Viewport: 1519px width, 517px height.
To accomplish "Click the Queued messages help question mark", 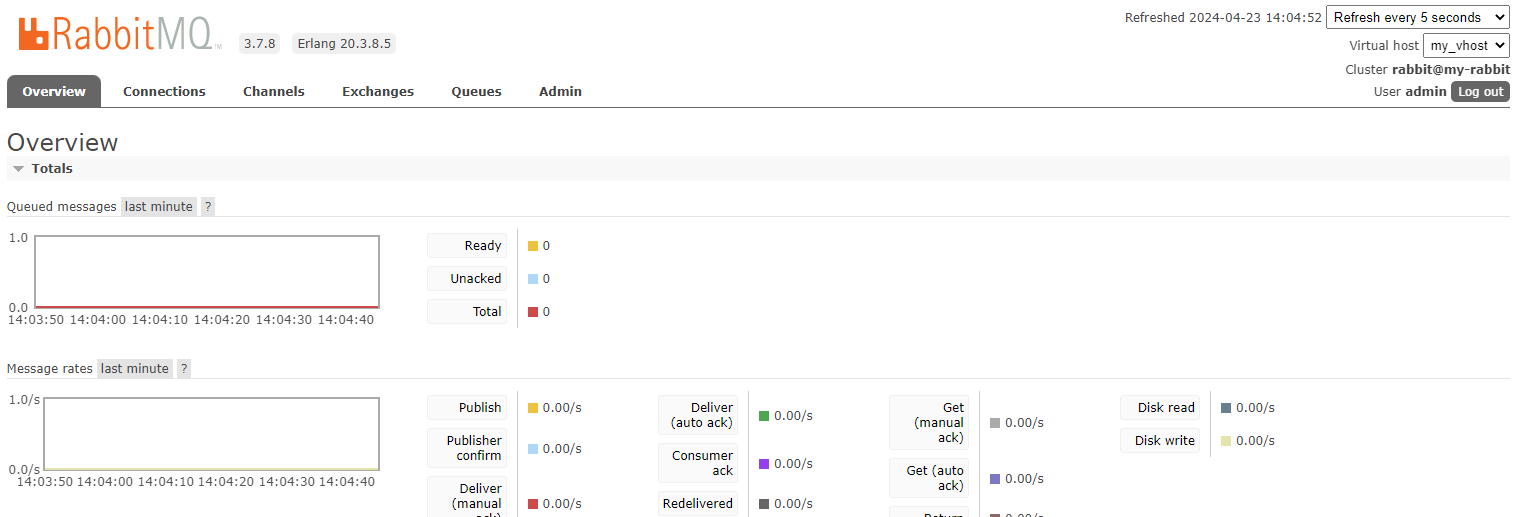I will [x=208, y=207].
